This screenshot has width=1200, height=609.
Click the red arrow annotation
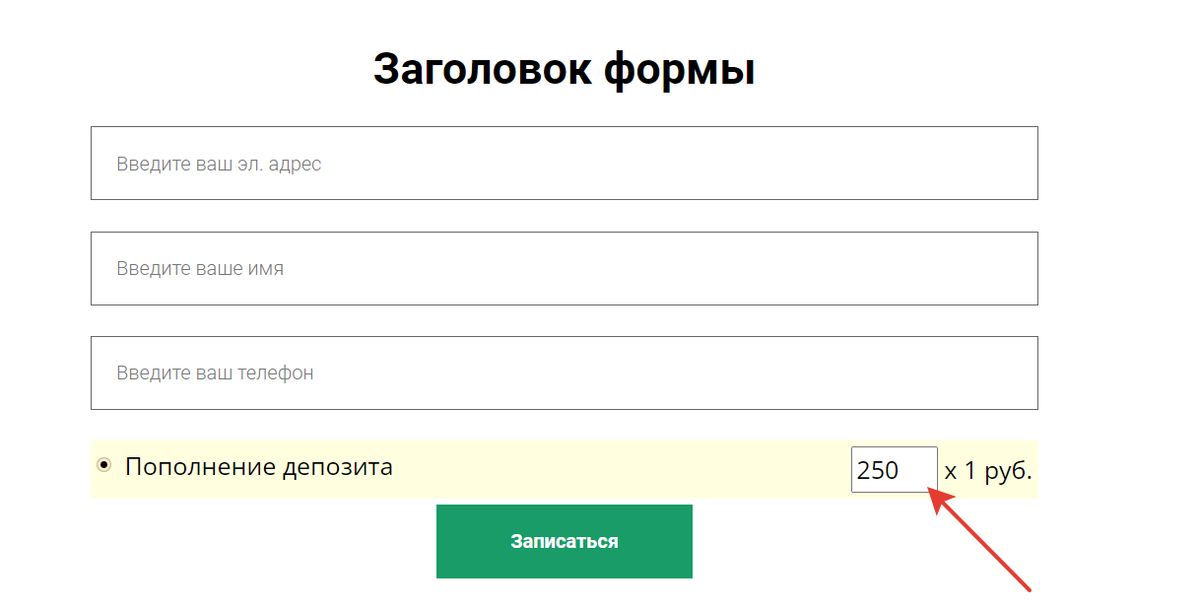click(982, 538)
